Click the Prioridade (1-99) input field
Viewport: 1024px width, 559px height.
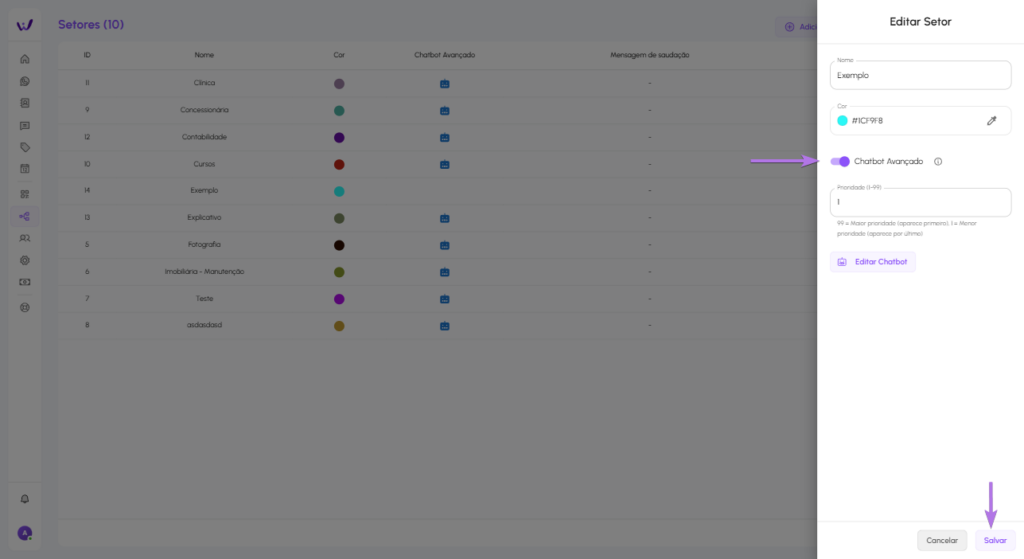[x=920, y=202]
